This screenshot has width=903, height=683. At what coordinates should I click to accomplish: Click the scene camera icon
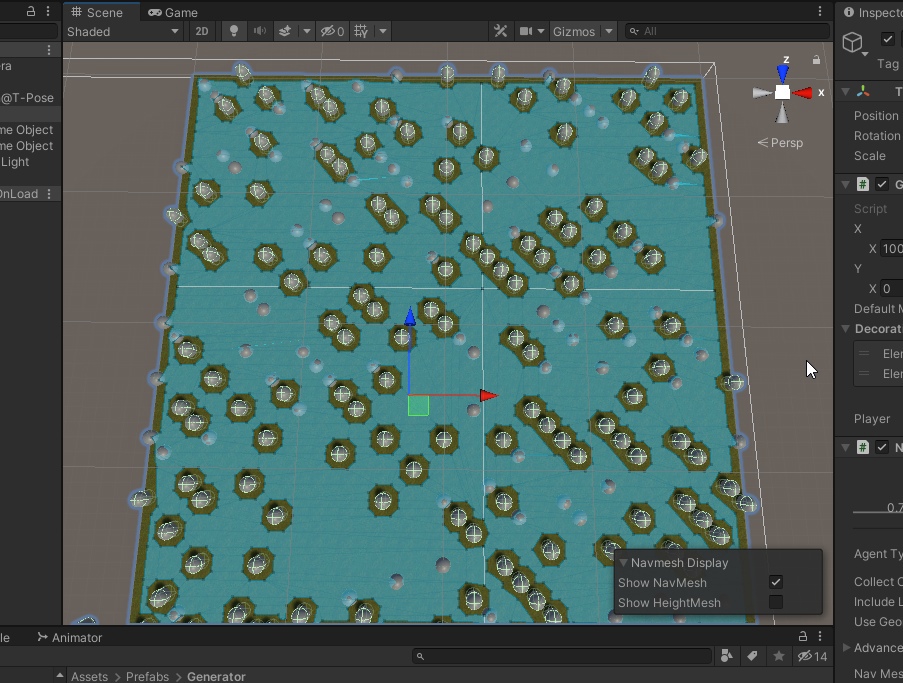(x=526, y=32)
